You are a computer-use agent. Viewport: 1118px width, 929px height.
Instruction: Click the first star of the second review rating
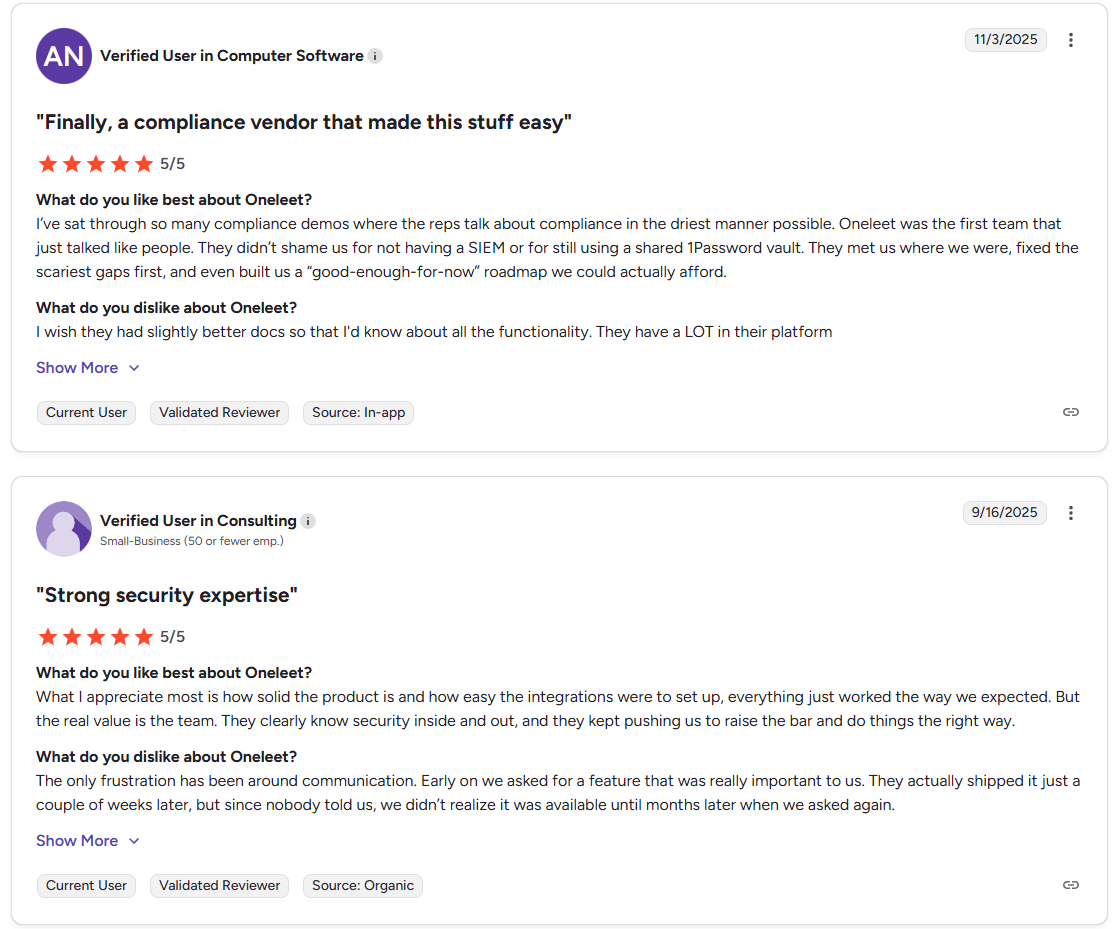point(47,636)
